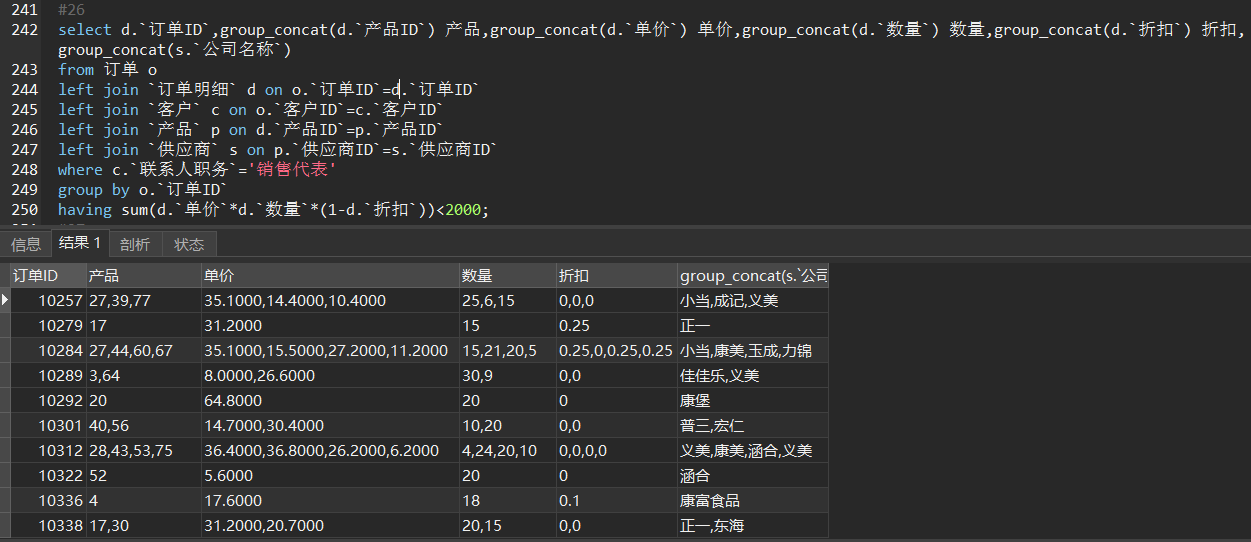Select the 结果 1 tab
Viewport: 1251px width, 542px height.
[x=80, y=244]
